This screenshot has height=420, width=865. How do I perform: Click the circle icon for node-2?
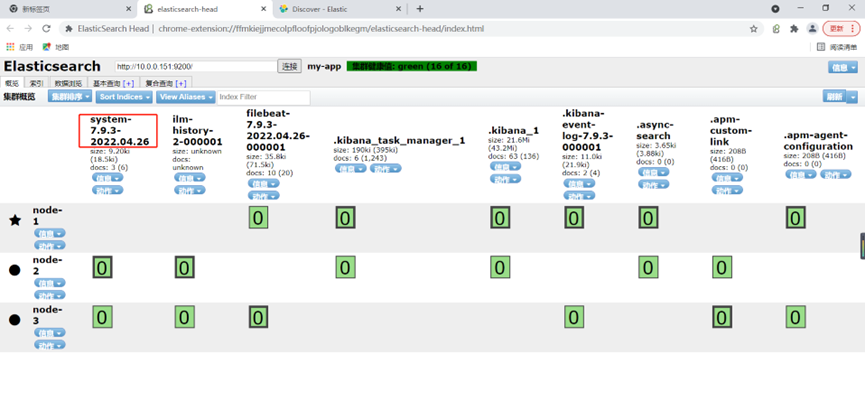(15, 270)
